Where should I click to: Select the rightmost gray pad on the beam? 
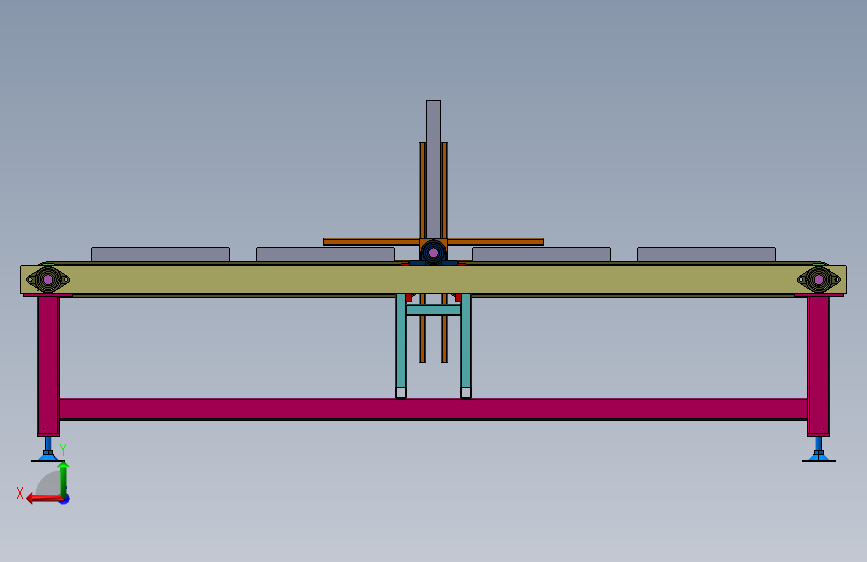[x=707, y=254]
